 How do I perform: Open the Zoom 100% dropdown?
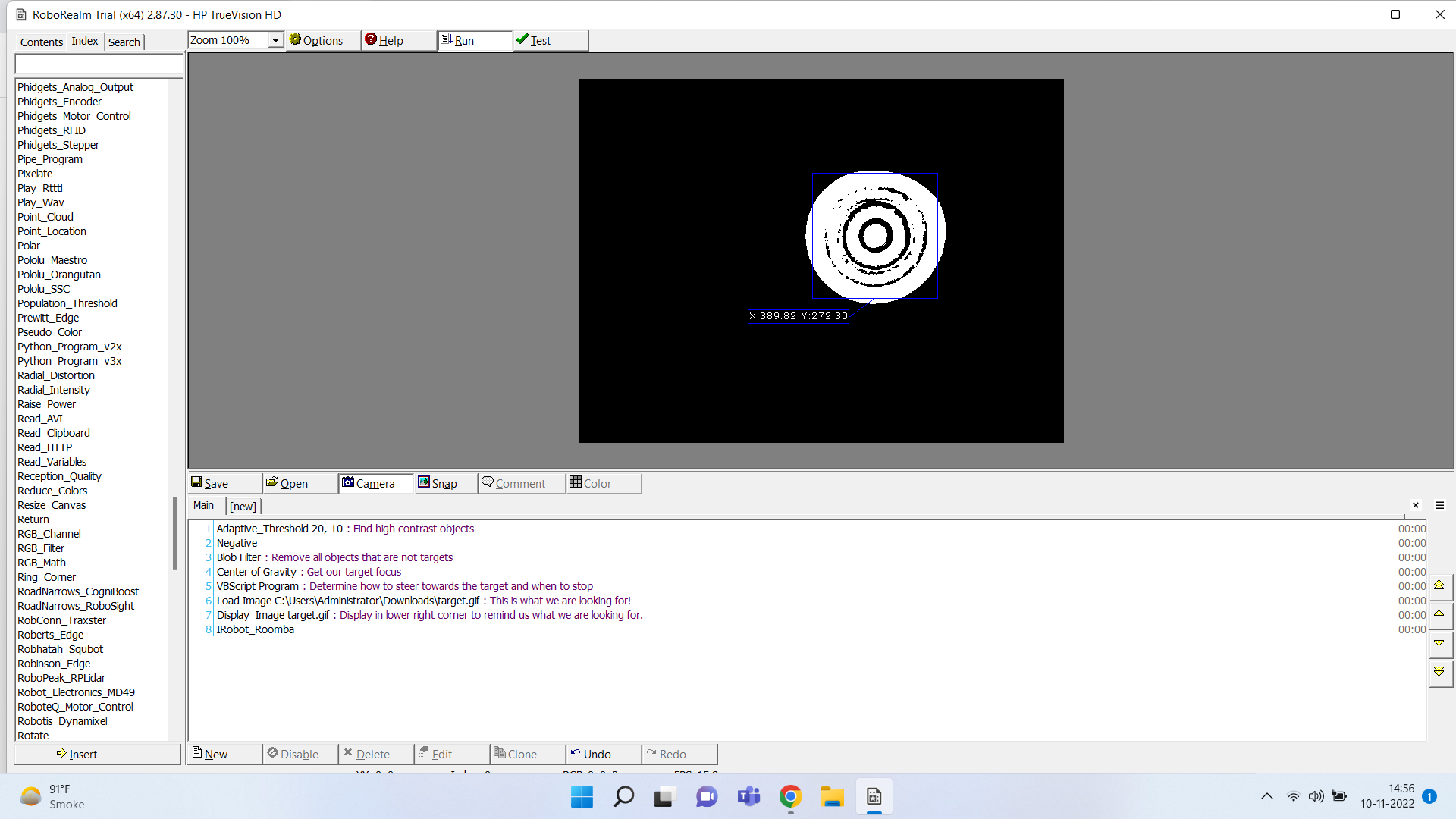click(x=276, y=40)
